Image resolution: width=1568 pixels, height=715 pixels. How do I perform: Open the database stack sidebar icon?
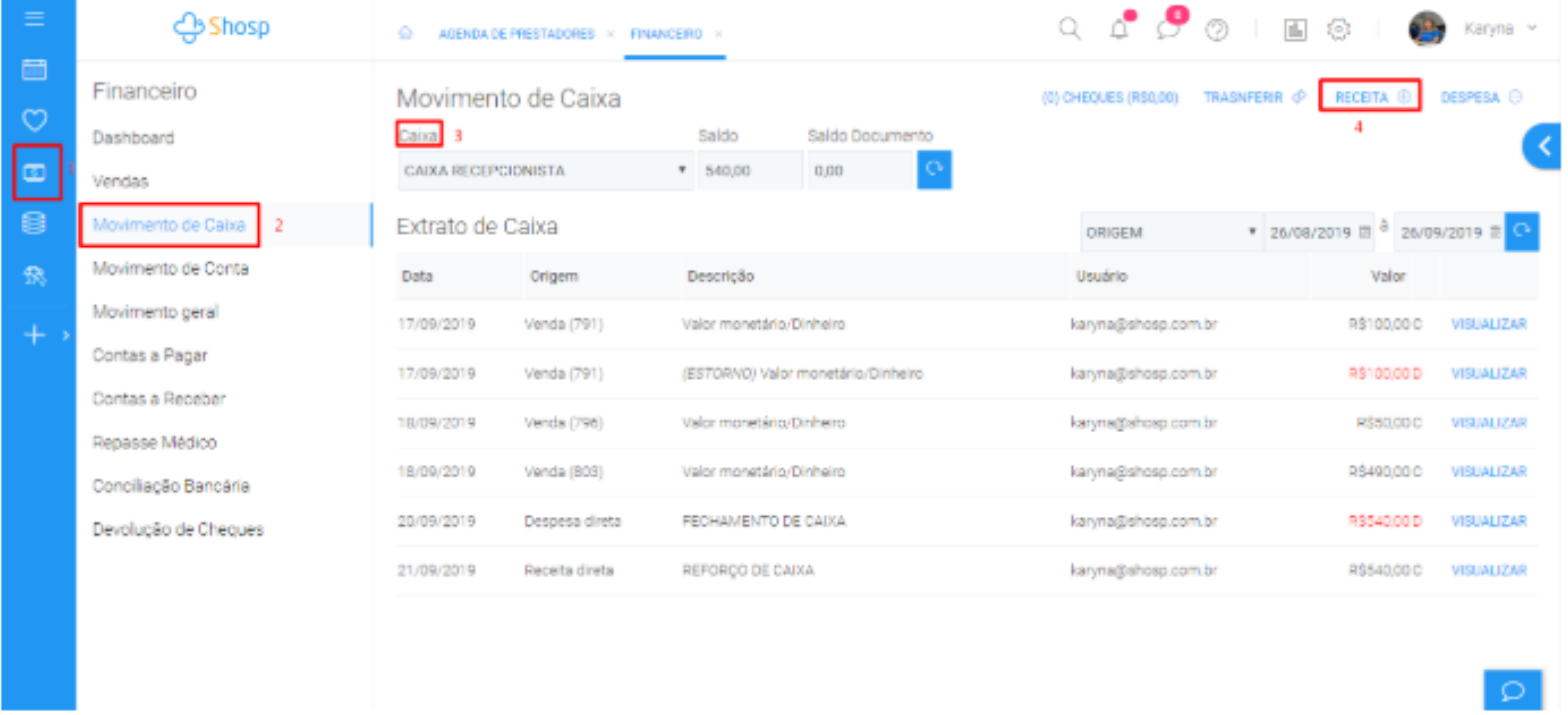tap(35, 224)
